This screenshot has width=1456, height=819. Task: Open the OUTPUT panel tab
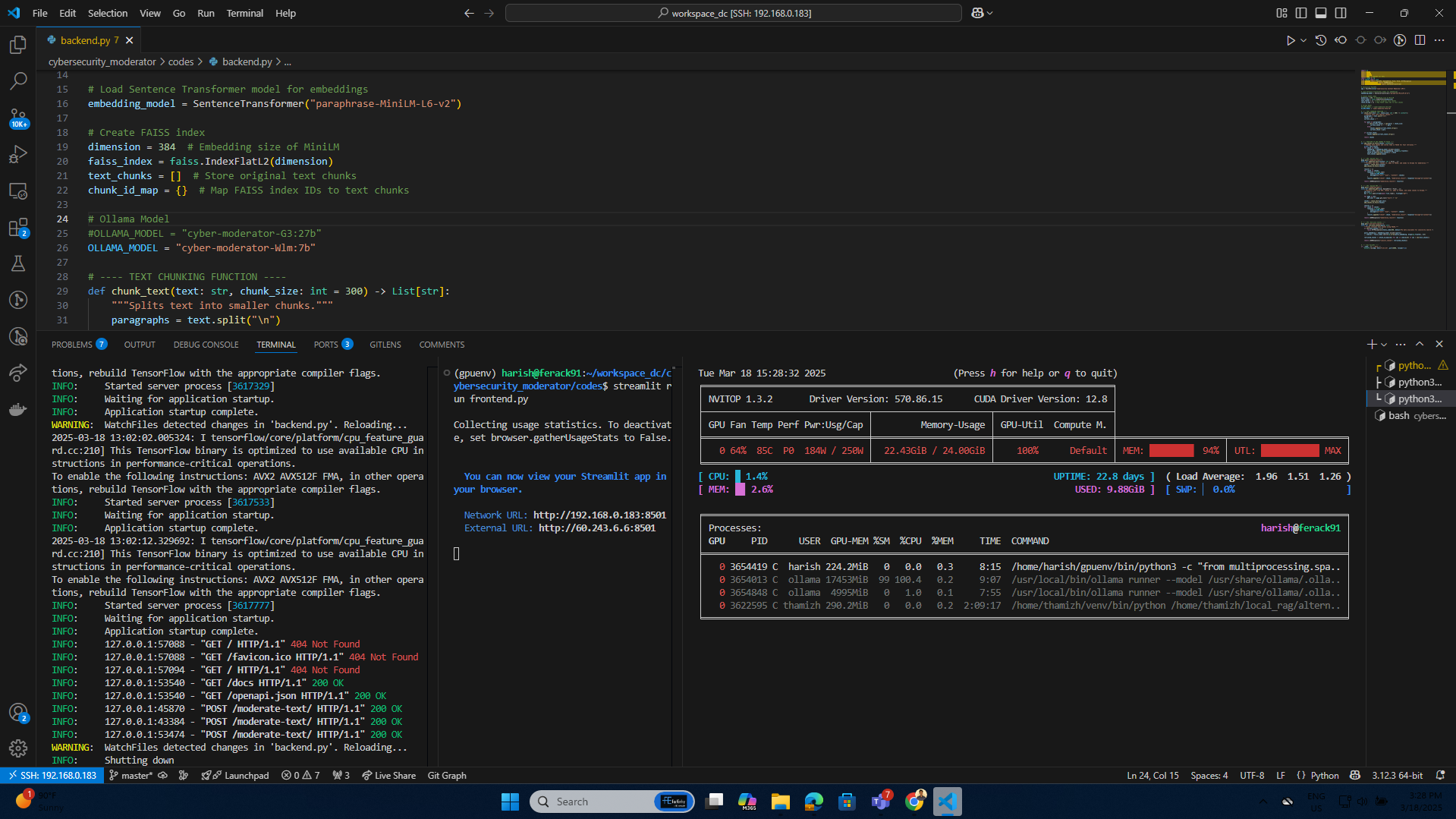pyautogui.click(x=140, y=345)
